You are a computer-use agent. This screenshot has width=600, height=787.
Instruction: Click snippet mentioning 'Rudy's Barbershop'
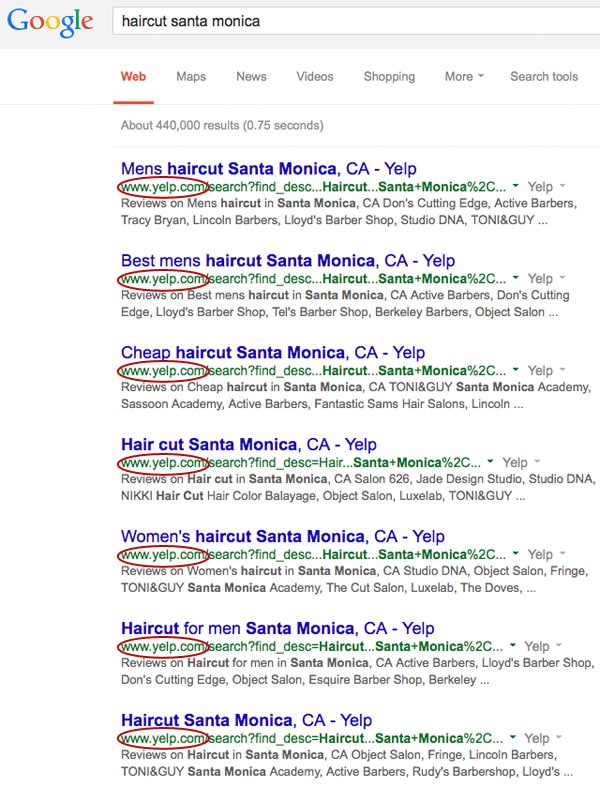(347, 762)
